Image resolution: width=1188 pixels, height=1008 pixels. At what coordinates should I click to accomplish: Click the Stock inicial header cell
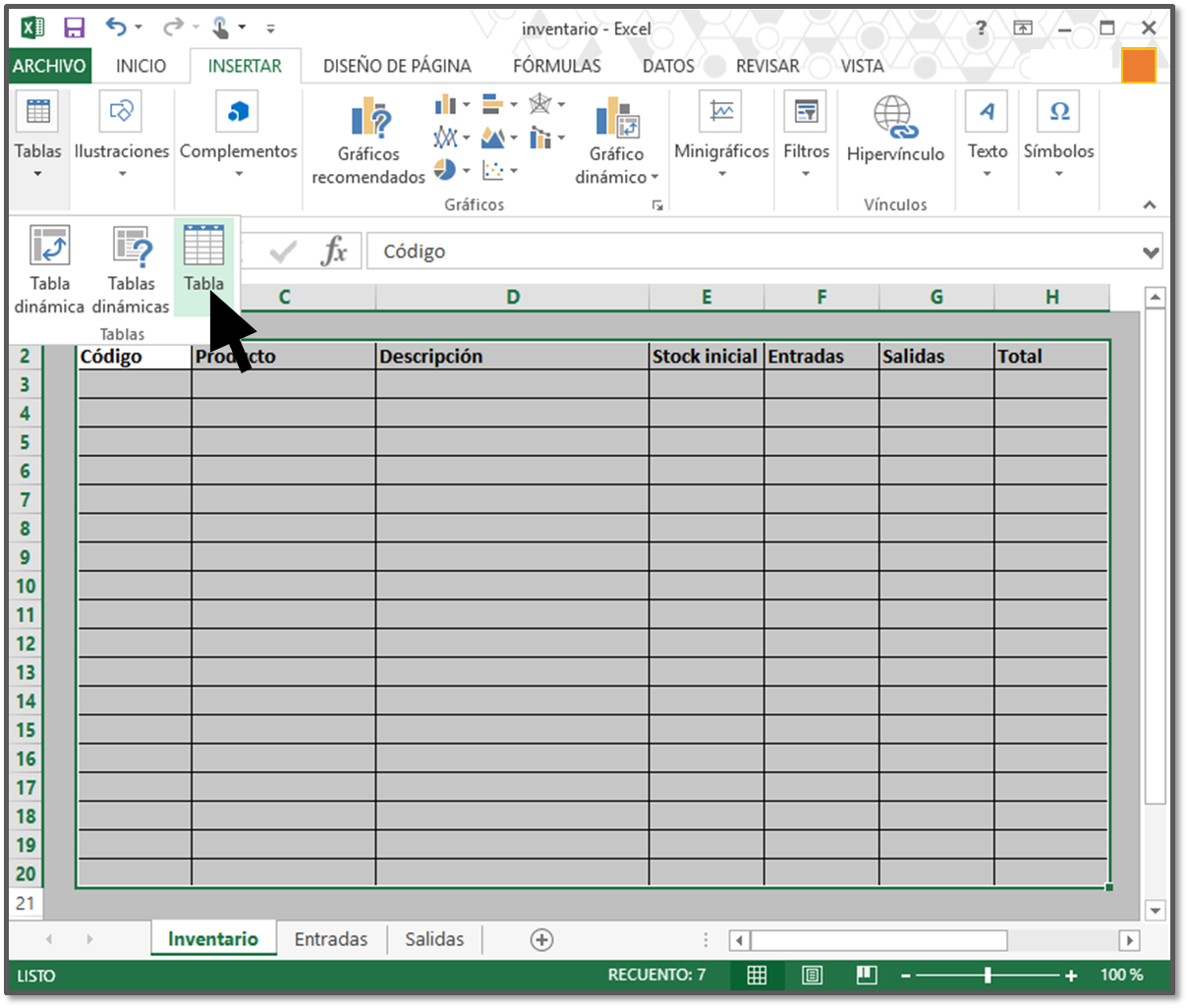tap(706, 357)
